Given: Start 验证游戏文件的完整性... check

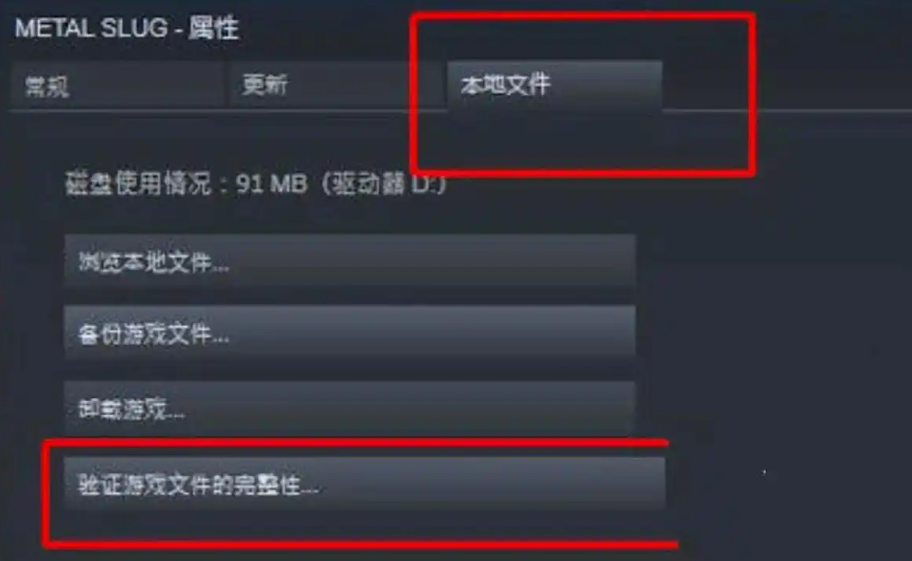Looking at the screenshot, I should (x=364, y=483).
